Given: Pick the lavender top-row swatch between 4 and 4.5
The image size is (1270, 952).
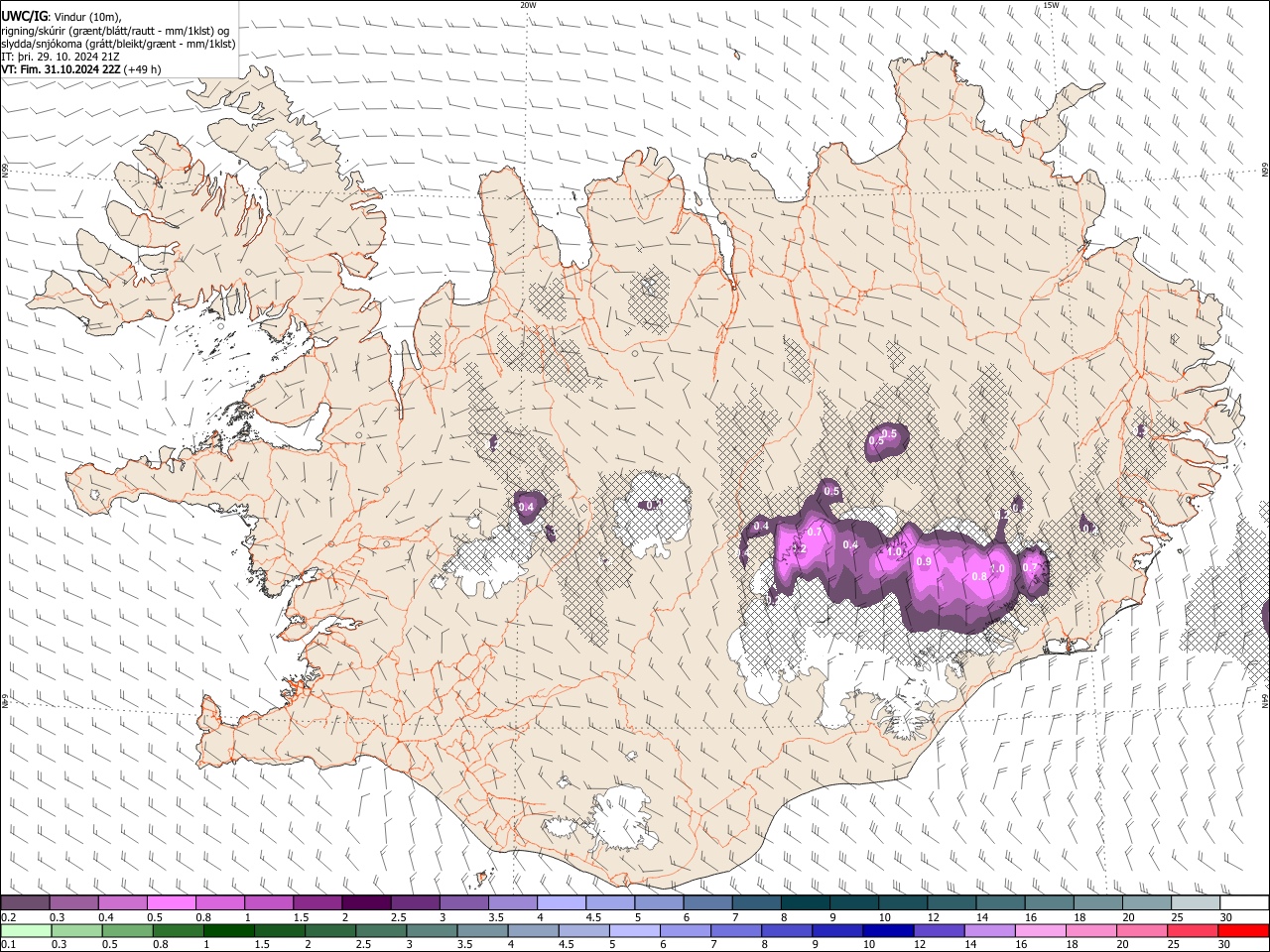Looking at the screenshot, I should tap(562, 903).
